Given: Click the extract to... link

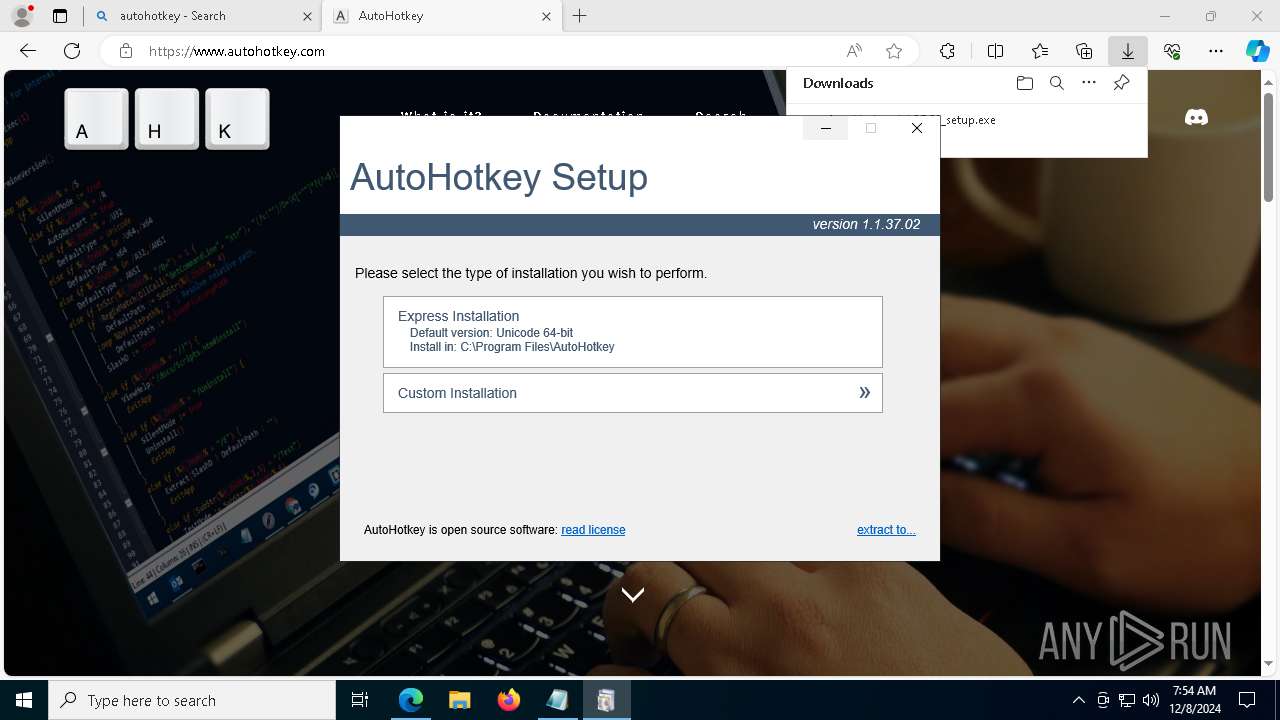Looking at the screenshot, I should click(886, 530).
